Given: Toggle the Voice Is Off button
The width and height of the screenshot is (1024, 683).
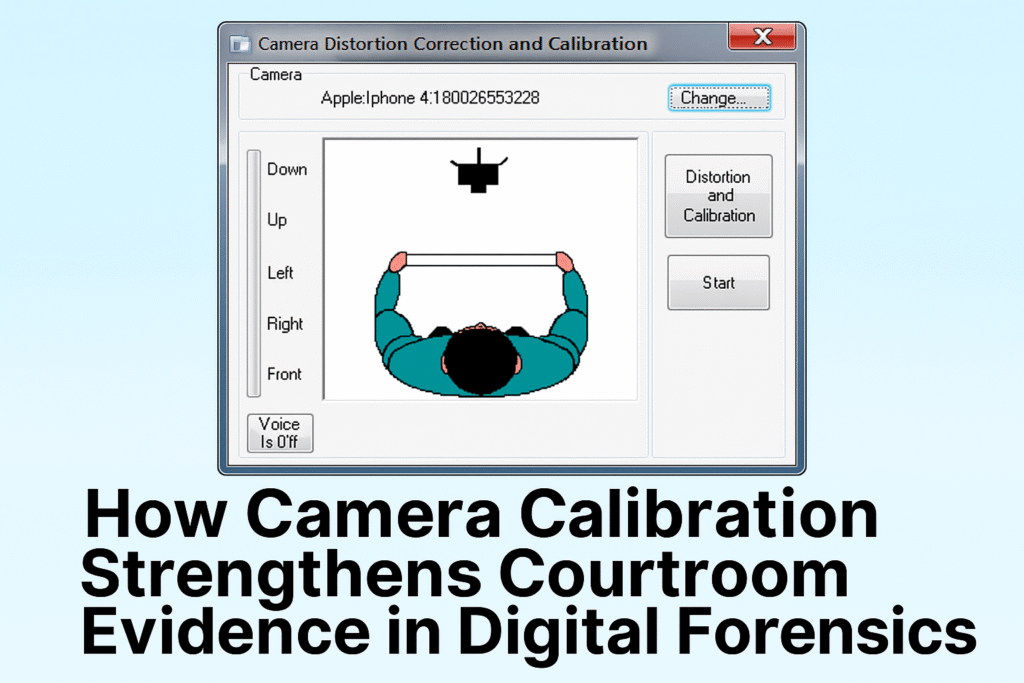Looking at the screenshot, I should pos(280,433).
